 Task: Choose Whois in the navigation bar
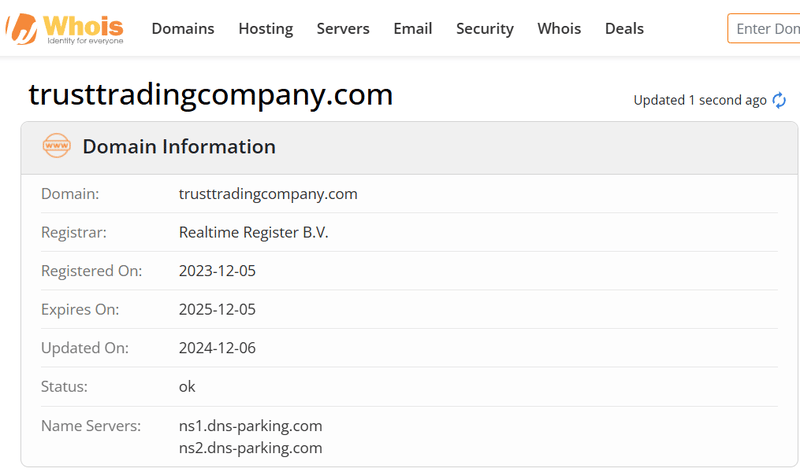tap(559, 28)
